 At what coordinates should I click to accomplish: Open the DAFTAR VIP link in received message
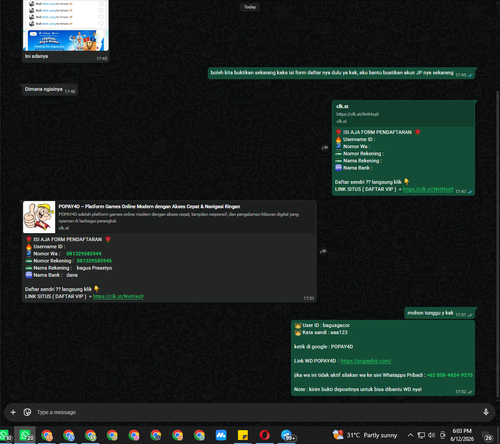118,296
